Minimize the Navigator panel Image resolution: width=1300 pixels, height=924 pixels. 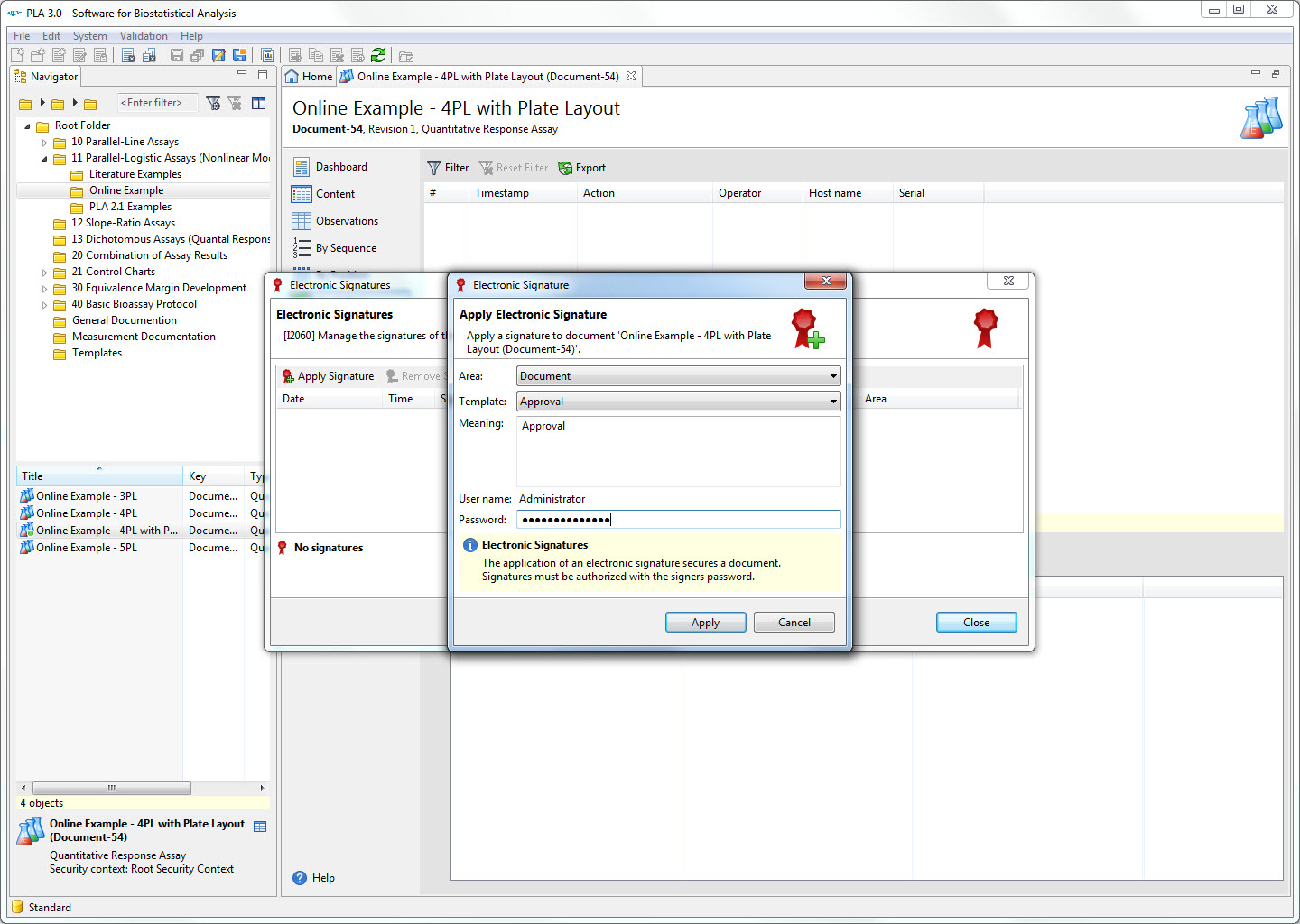click(242, 74)
